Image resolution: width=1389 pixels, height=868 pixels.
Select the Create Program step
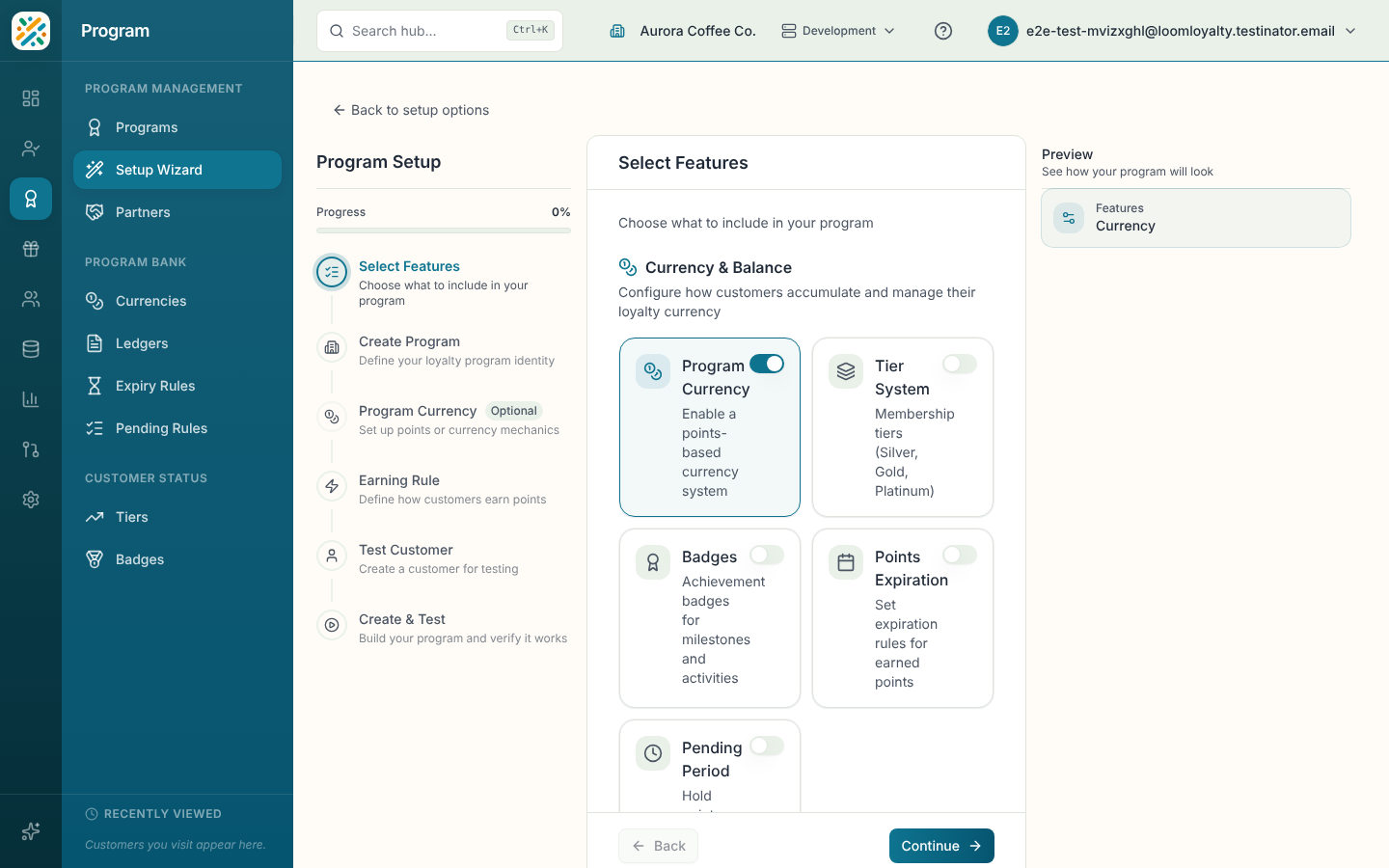point(444,350)
